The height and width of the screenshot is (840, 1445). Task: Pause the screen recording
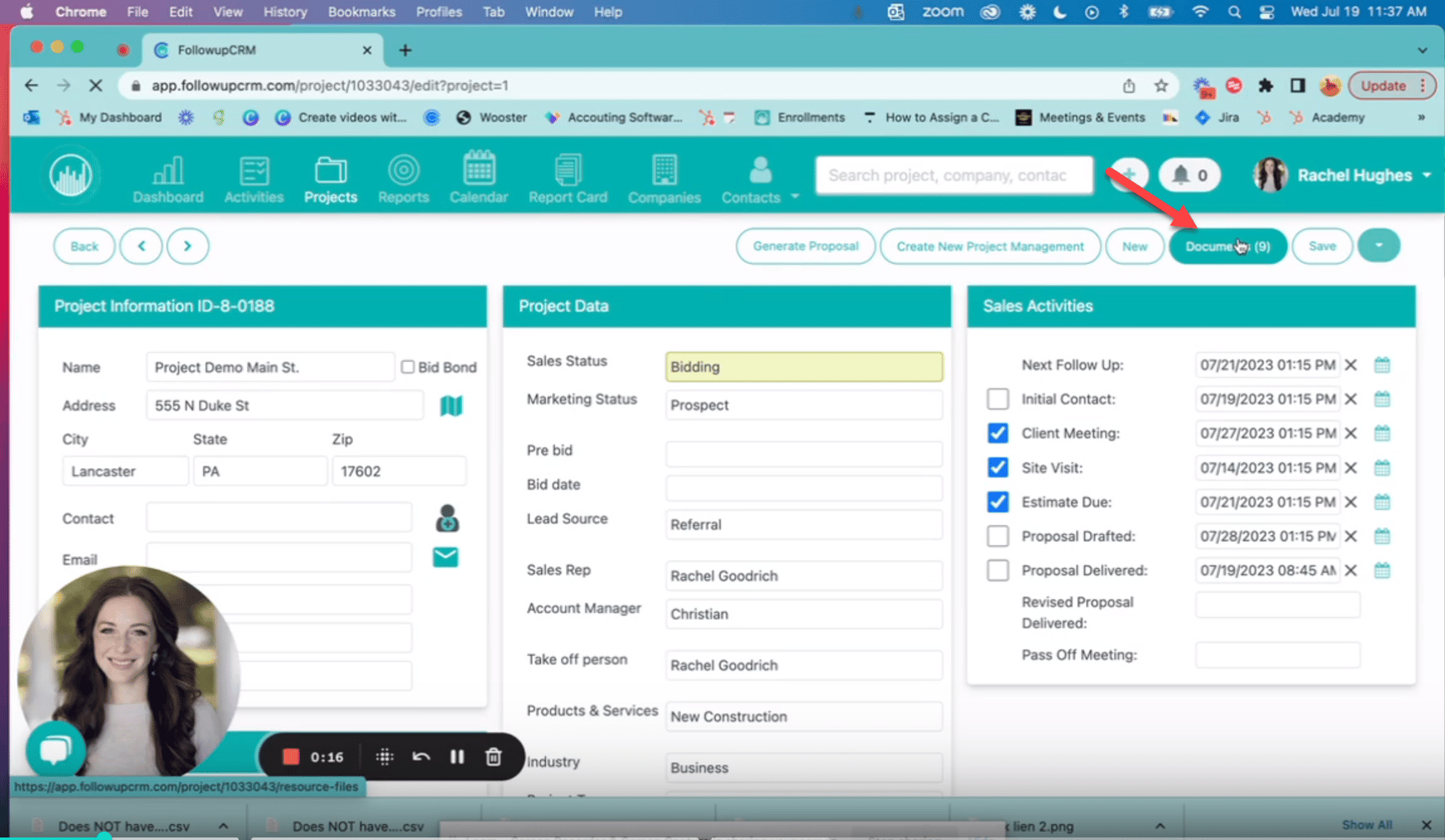(x=457, y=756)
